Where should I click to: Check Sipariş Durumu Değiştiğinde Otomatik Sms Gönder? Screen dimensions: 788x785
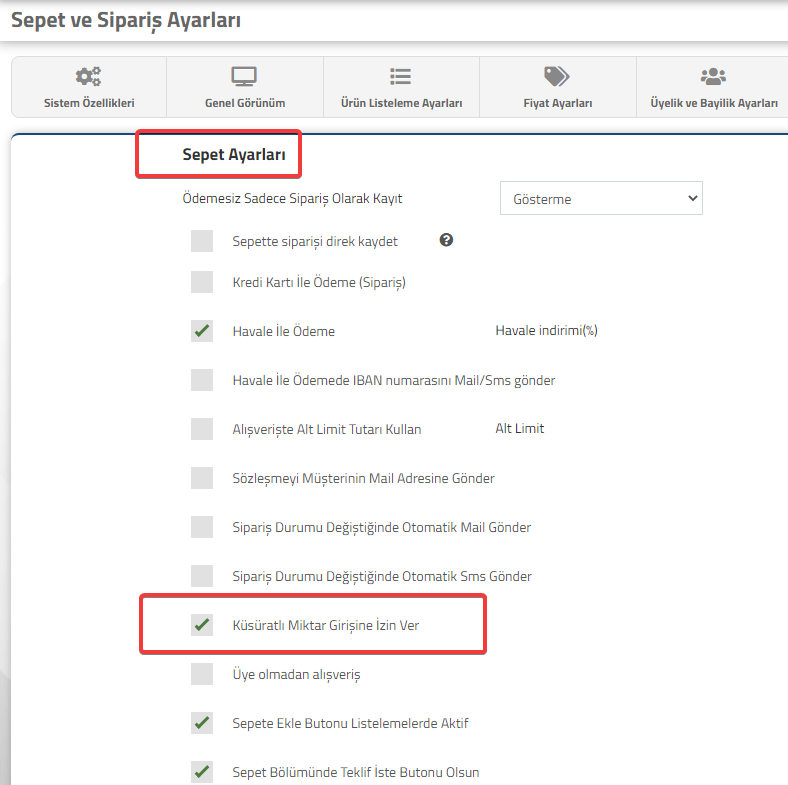202,576
